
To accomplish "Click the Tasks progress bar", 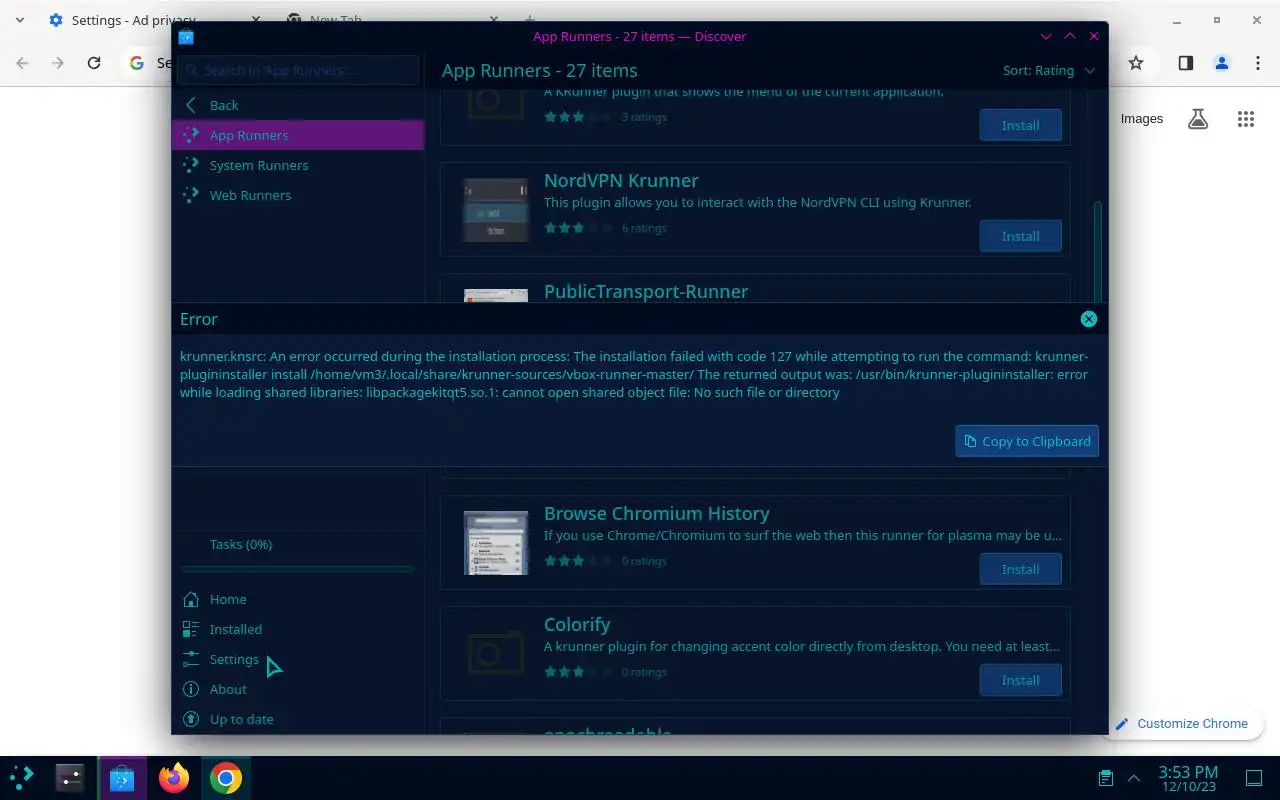I will 298,569.
